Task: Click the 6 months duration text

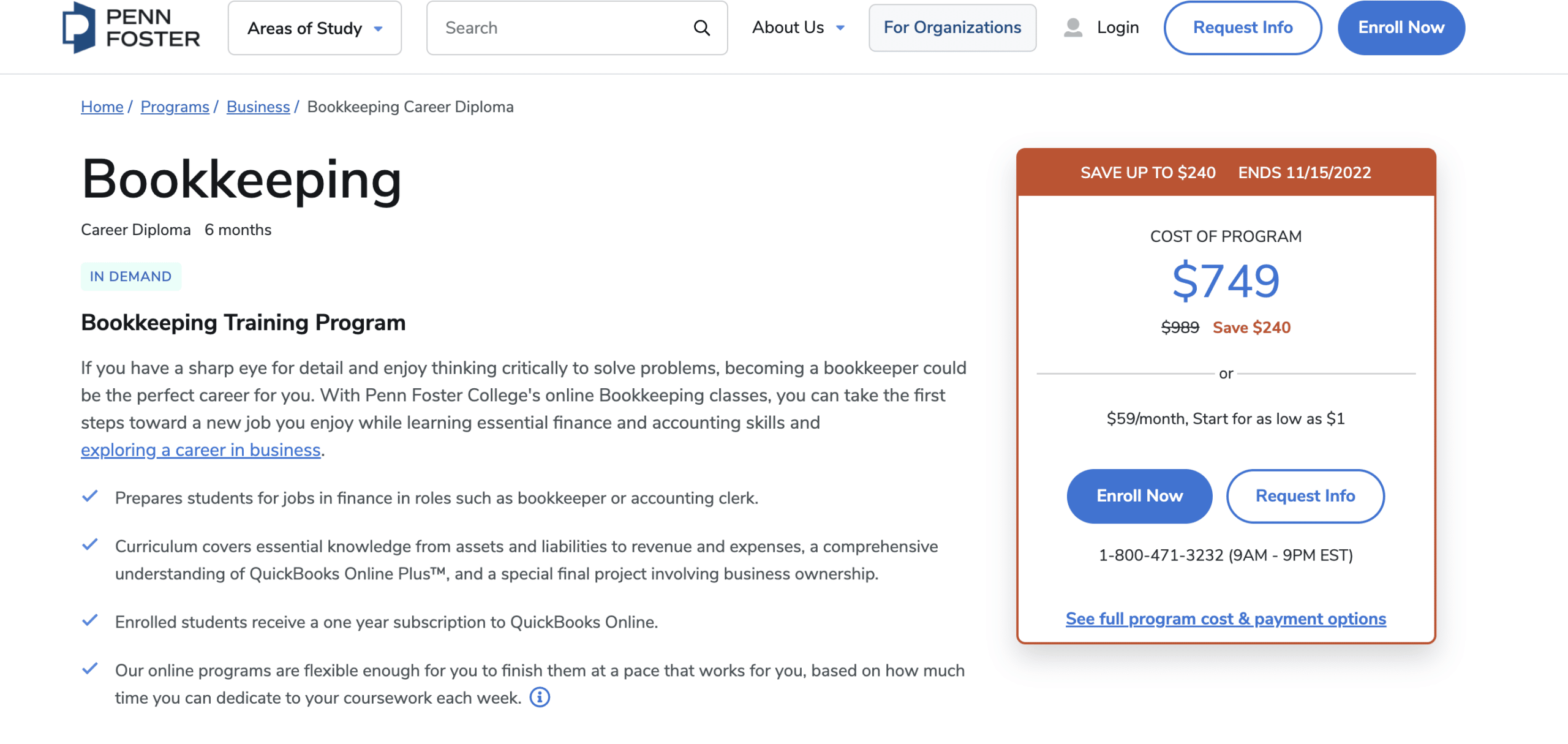Action: click(x=238, y=230)
